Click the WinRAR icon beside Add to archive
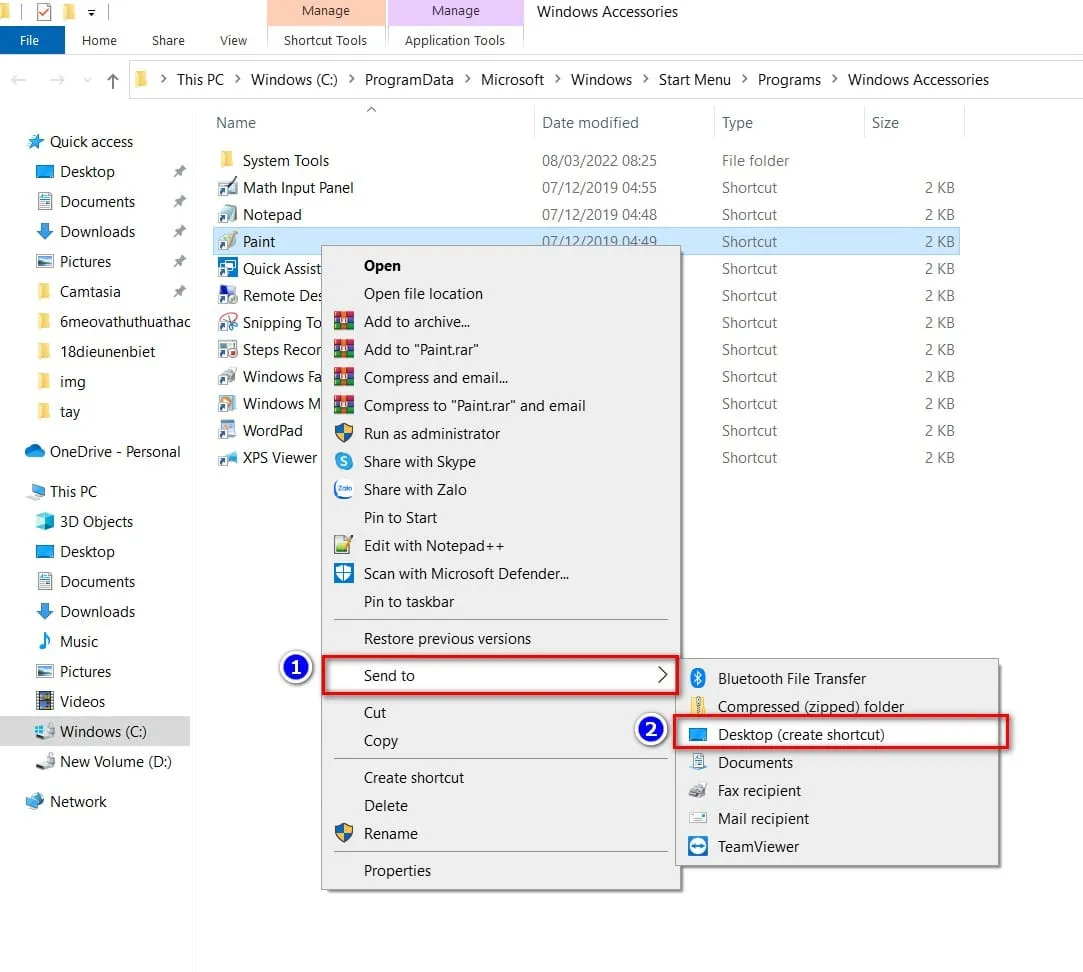 tap(342, 321)
